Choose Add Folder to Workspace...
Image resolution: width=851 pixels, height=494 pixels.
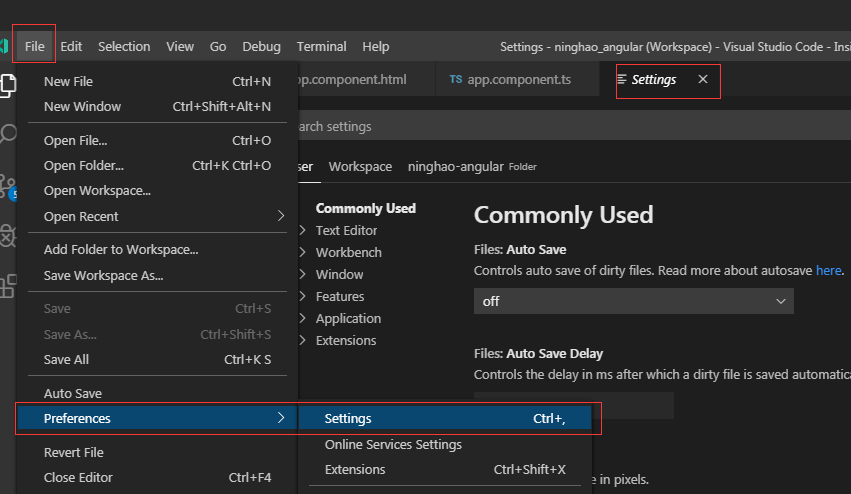157,250
